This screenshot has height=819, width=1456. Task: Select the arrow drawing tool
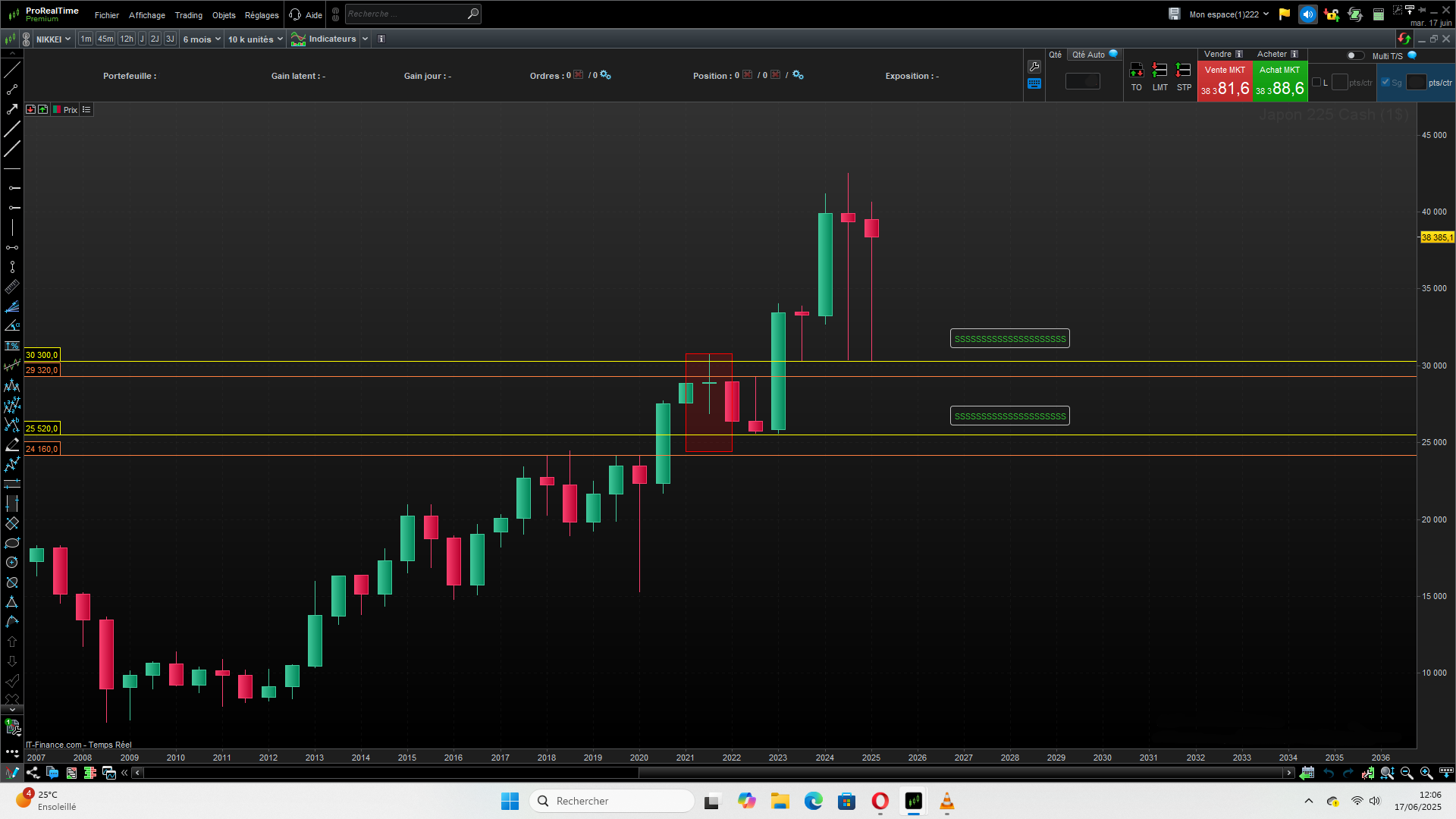pyautogui.click(x=12, y=109)
